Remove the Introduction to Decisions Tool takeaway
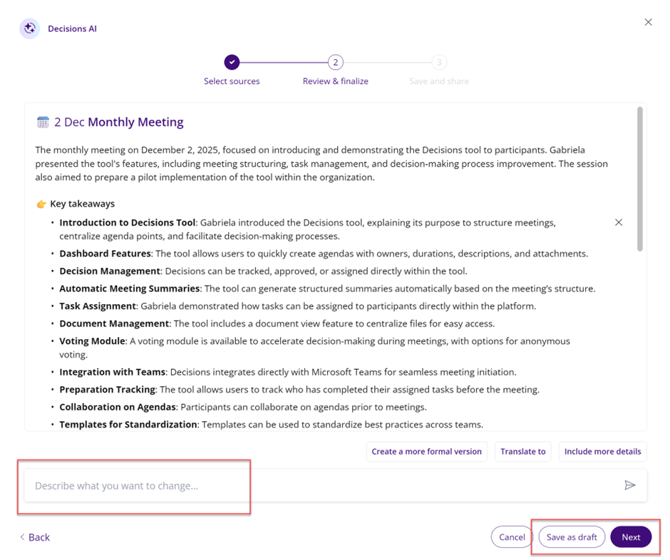670x560 pixels. point(618,222)
